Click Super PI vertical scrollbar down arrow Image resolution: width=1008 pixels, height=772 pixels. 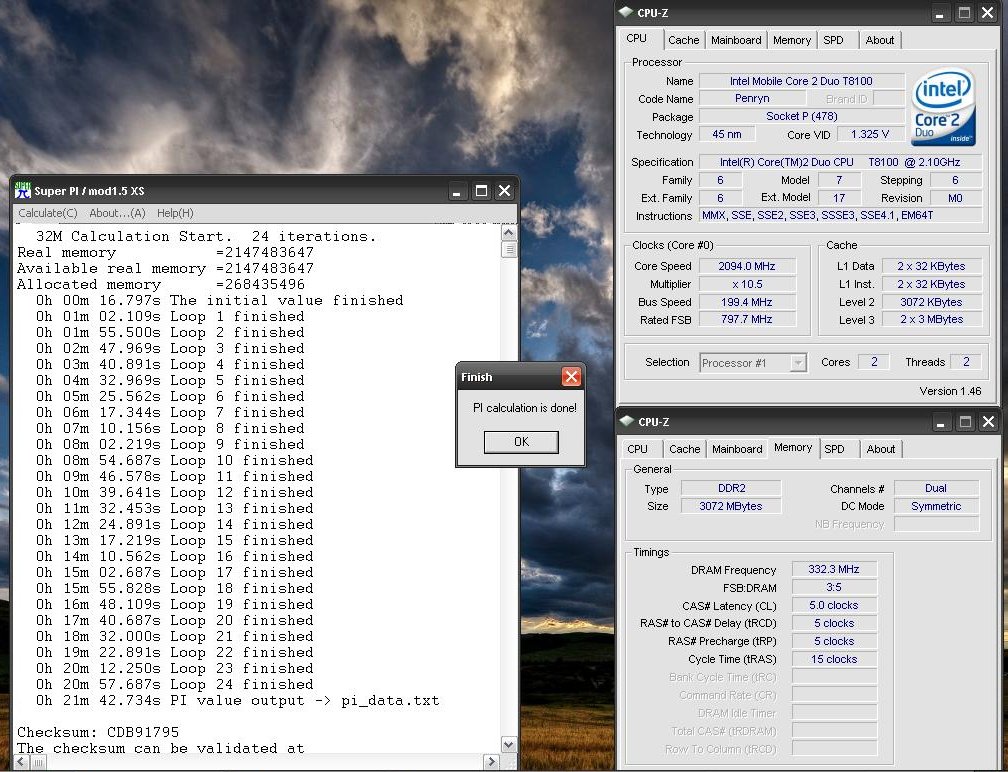(x=508, y=745)
